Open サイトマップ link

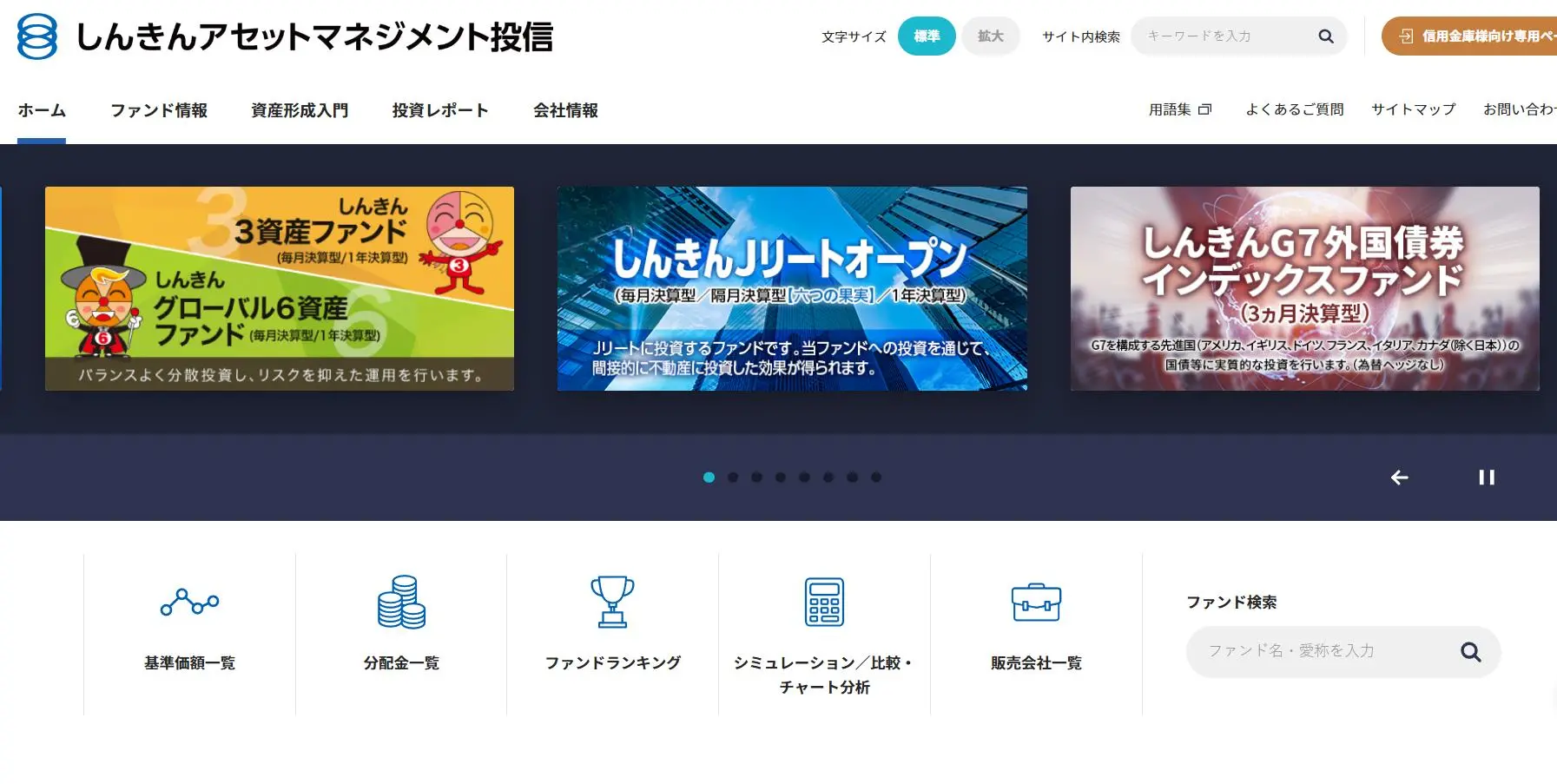pos(1414,109)
